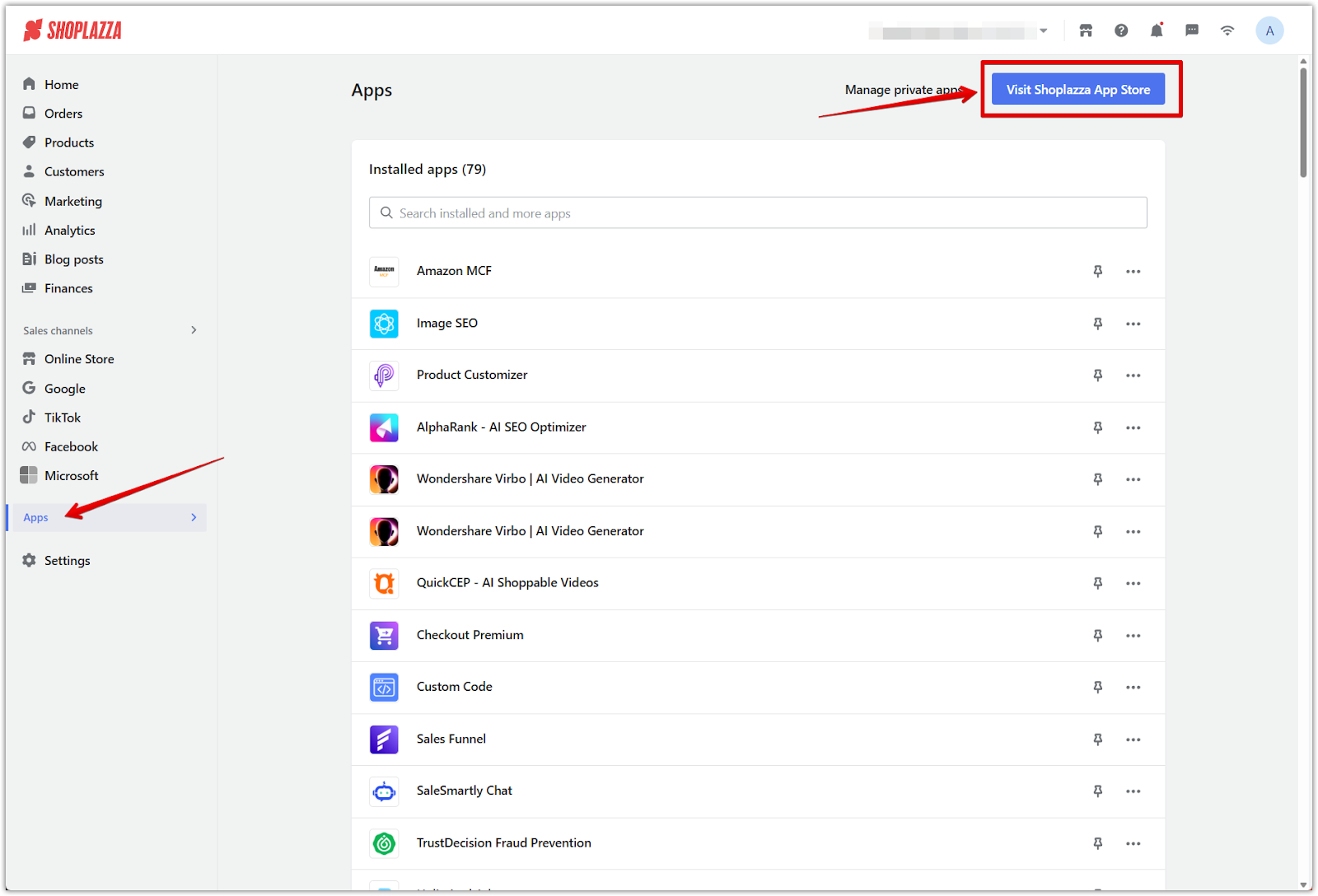Open more options for AlphaRank
Image resolution: width=1318 pixels, height=896 pixels.
pyautogui.click(x=1133, y=427)
